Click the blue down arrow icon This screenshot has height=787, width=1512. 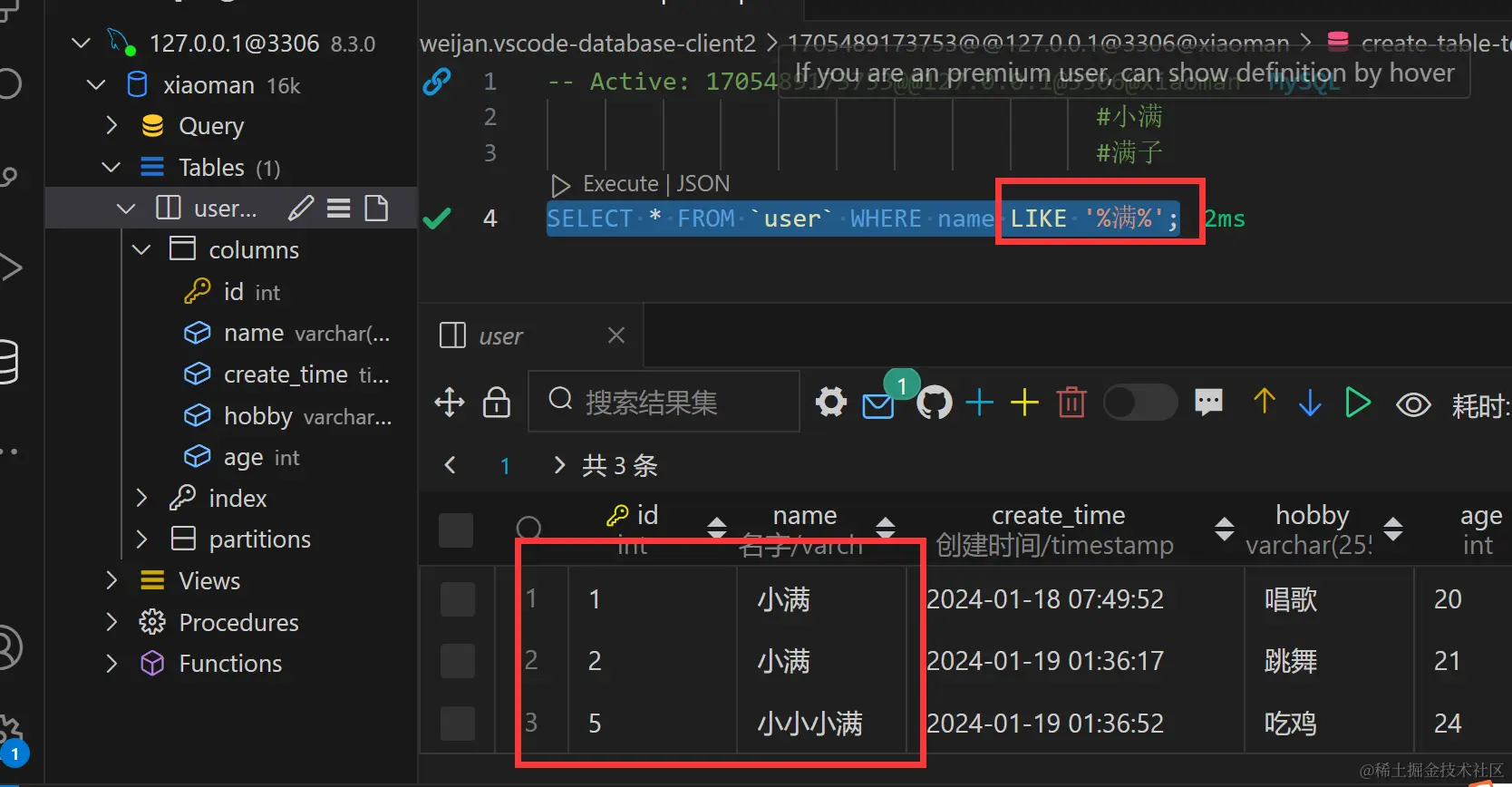click(1310, 403)
